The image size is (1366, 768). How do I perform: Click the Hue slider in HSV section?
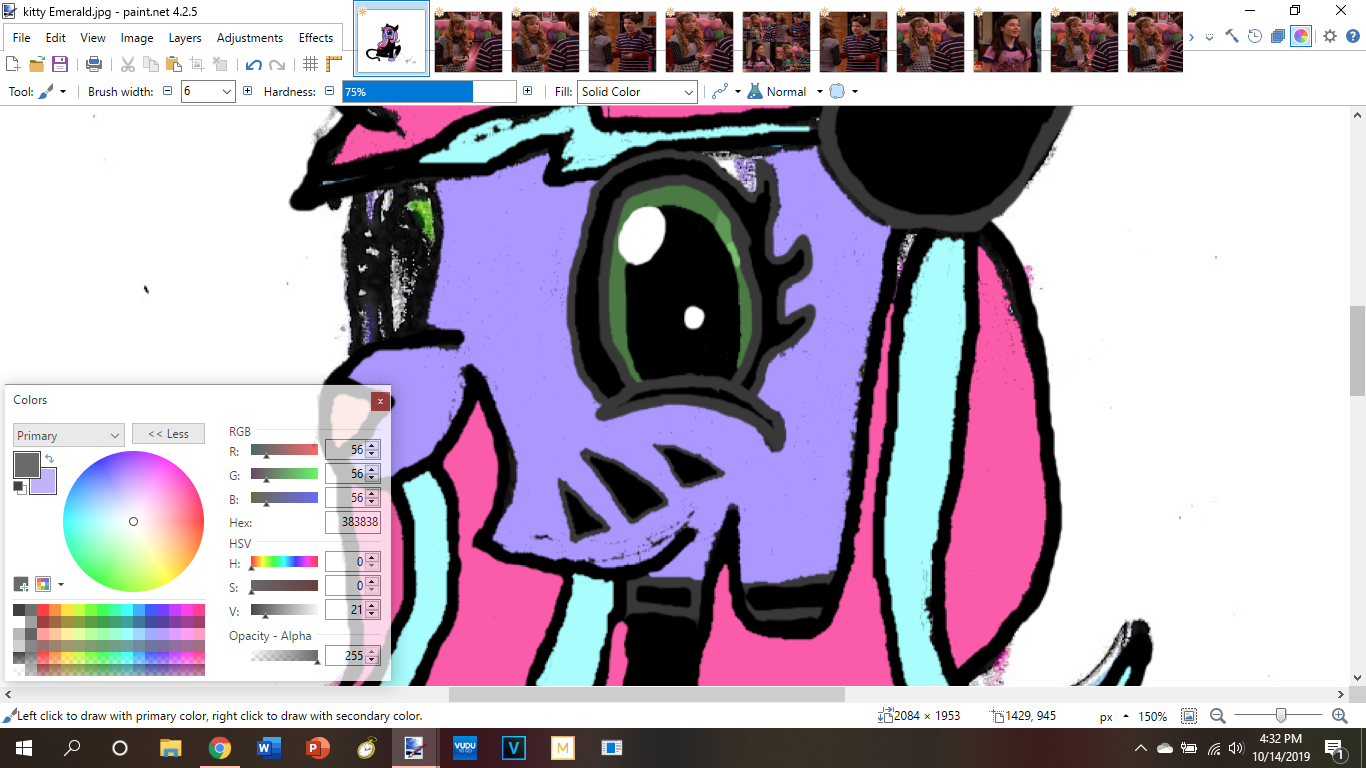[x=284, y=562]
